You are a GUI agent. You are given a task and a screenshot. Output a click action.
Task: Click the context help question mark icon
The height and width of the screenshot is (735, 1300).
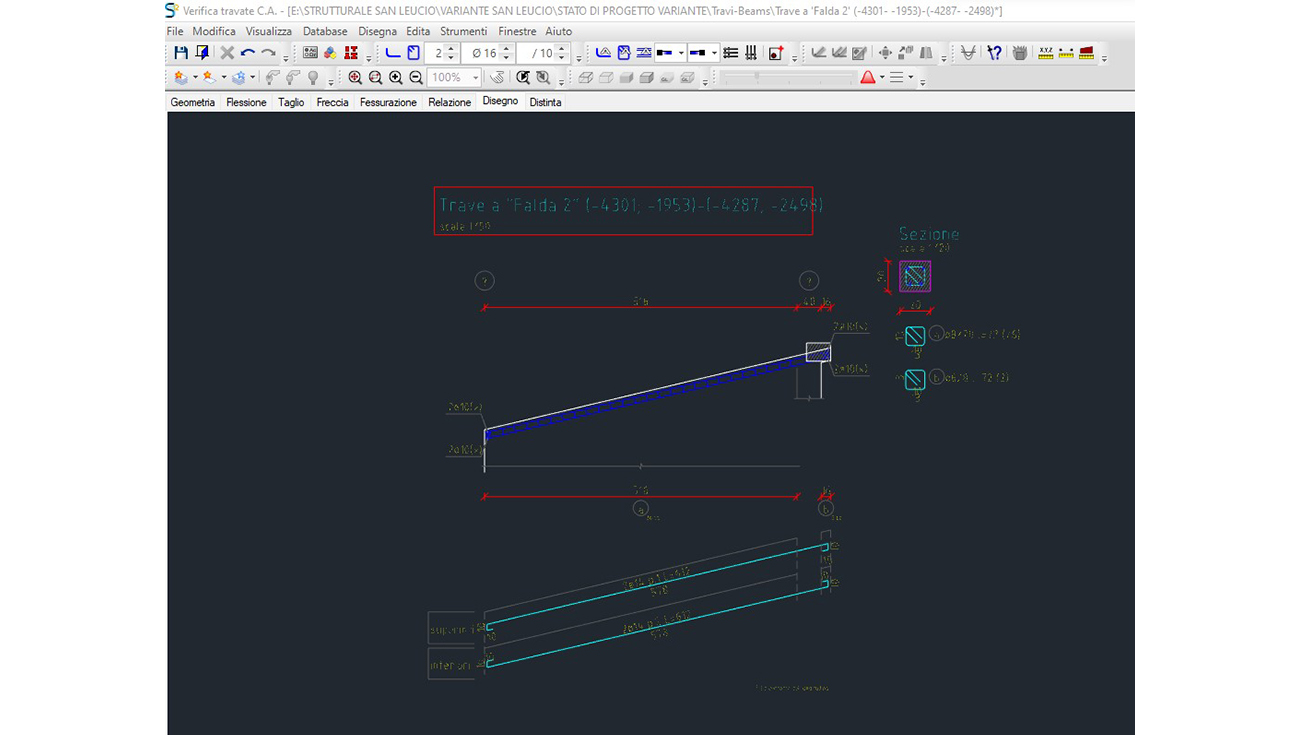[x=994, y=53]
